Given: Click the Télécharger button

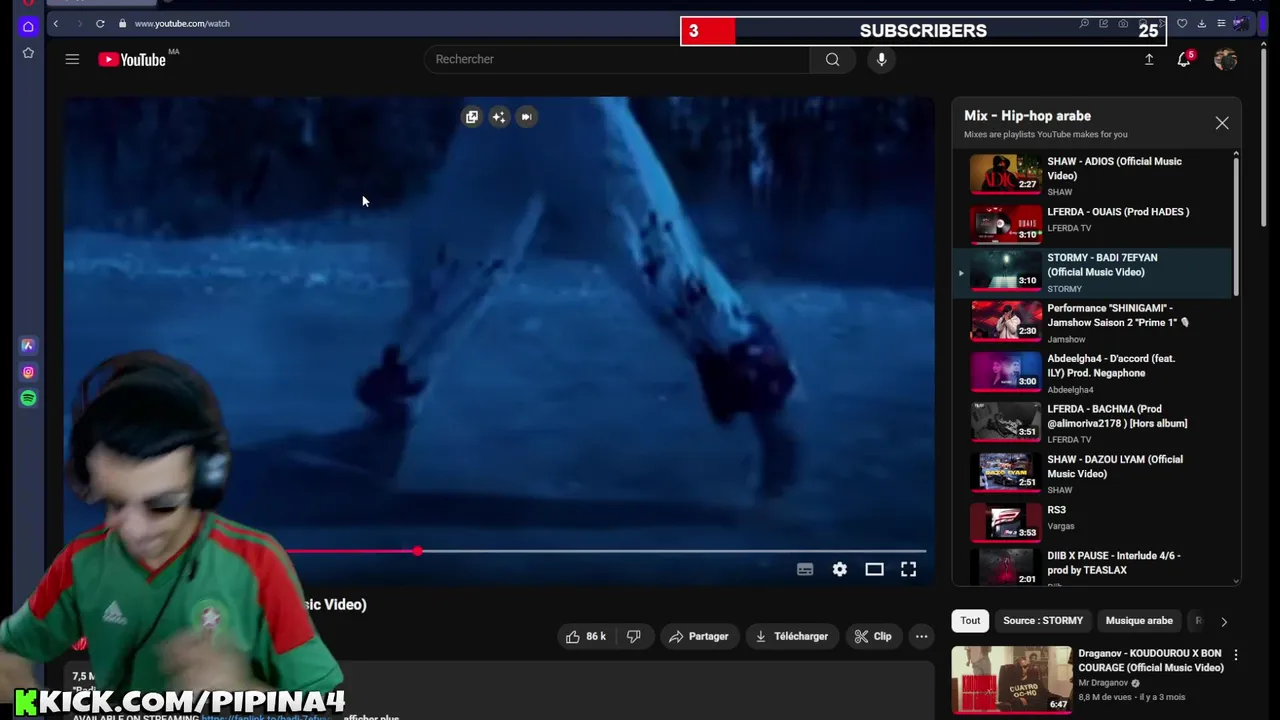Looking at the screenshot, I should (791, 636).
